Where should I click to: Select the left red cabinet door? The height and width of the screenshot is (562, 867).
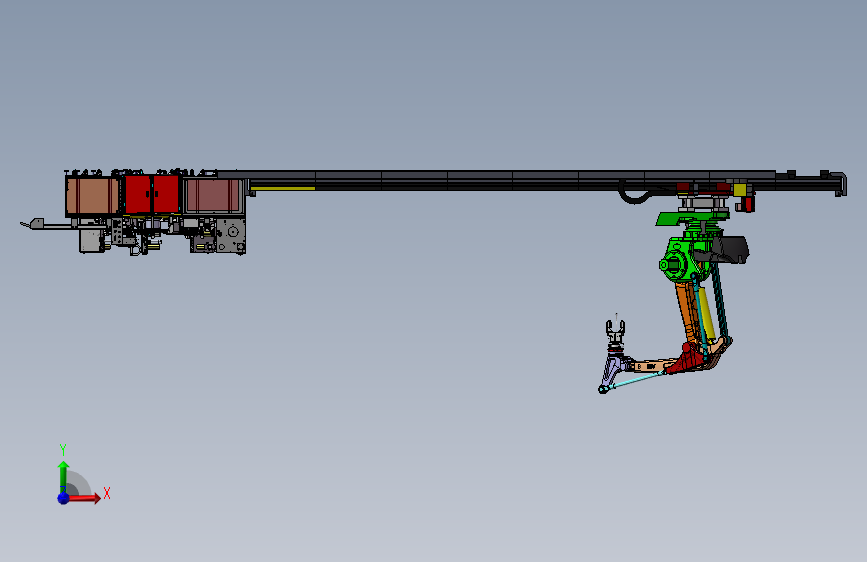pyautogui.click(x=138, y=194)
